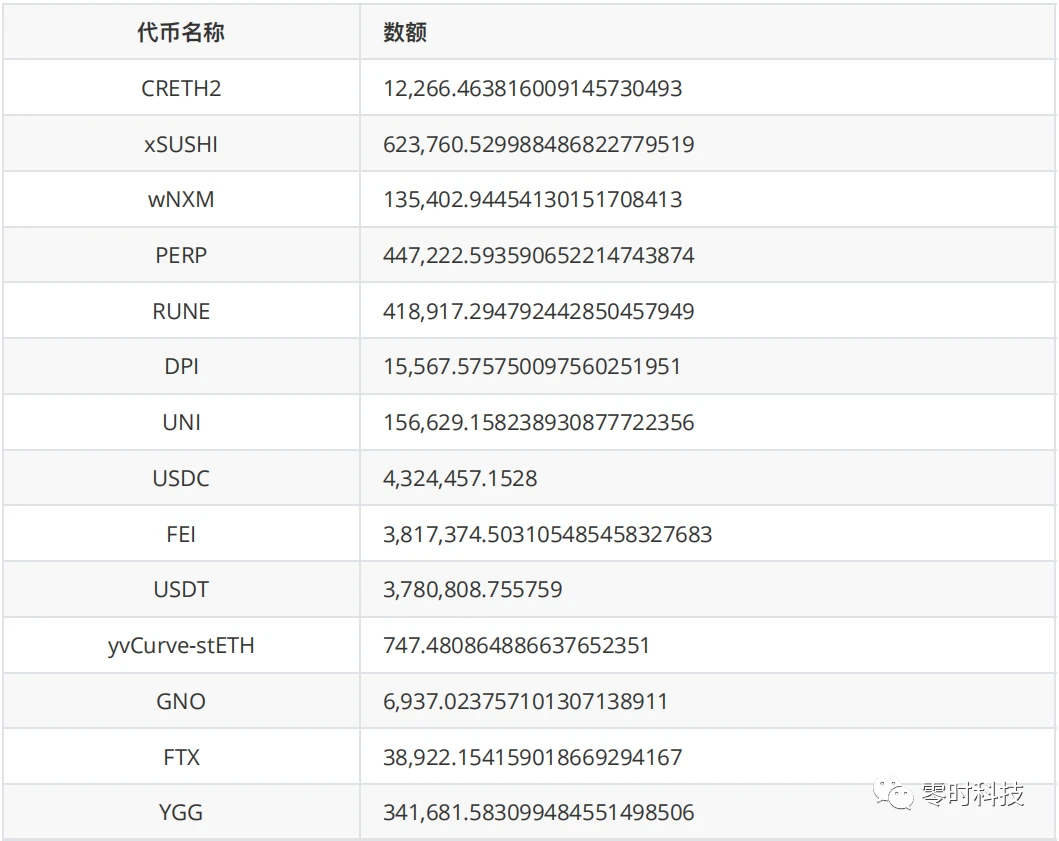The image size is (1059, 841).
Task: Select the GNO amount starting with 6,937
Action: pyautogui.click(x=525, y=701)
